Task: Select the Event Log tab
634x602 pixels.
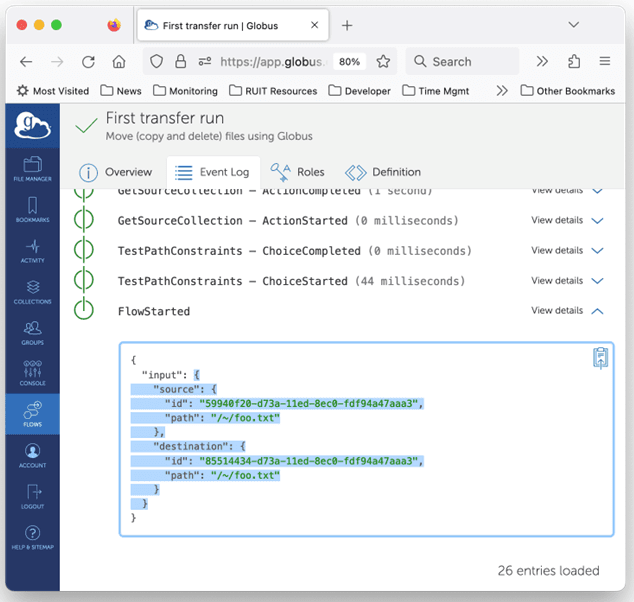Action: 213,172
